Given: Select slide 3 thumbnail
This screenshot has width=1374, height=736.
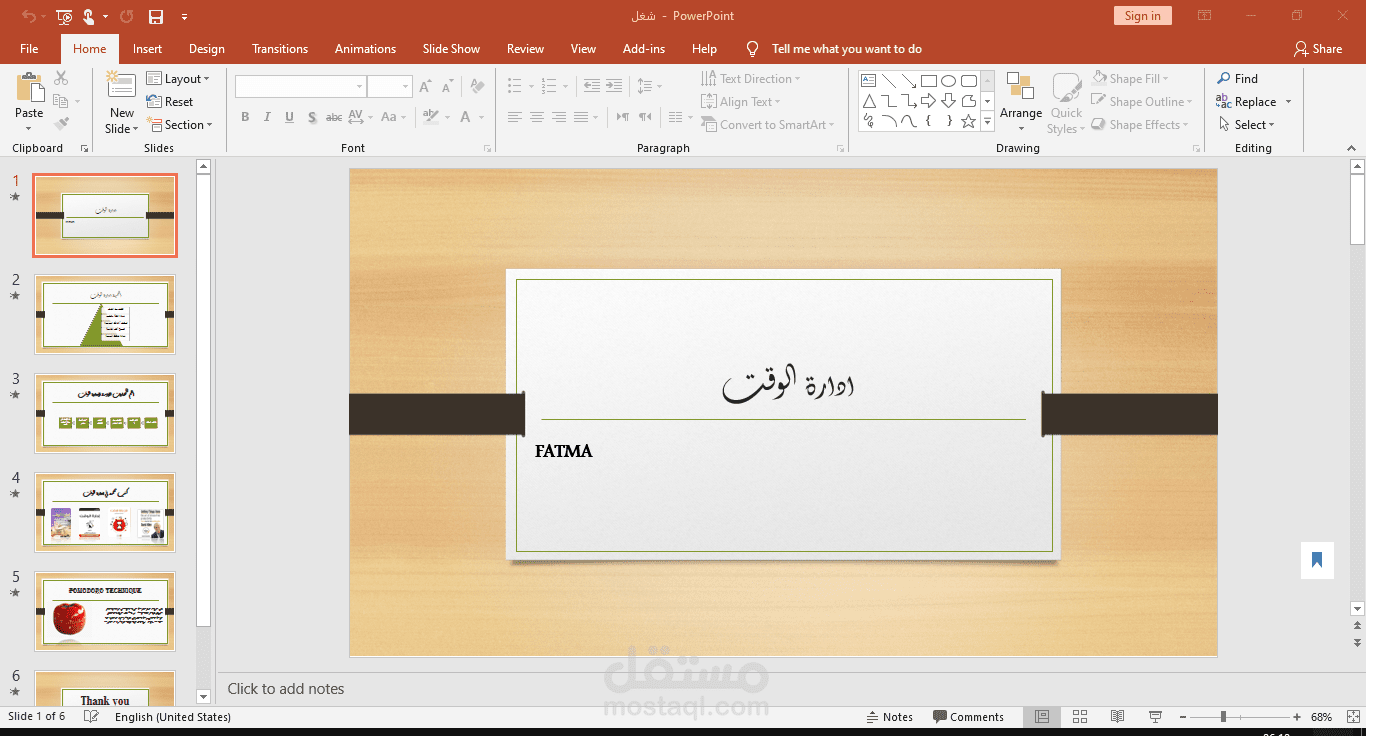Looking at the screenshot, I should [x=105, y=413].
